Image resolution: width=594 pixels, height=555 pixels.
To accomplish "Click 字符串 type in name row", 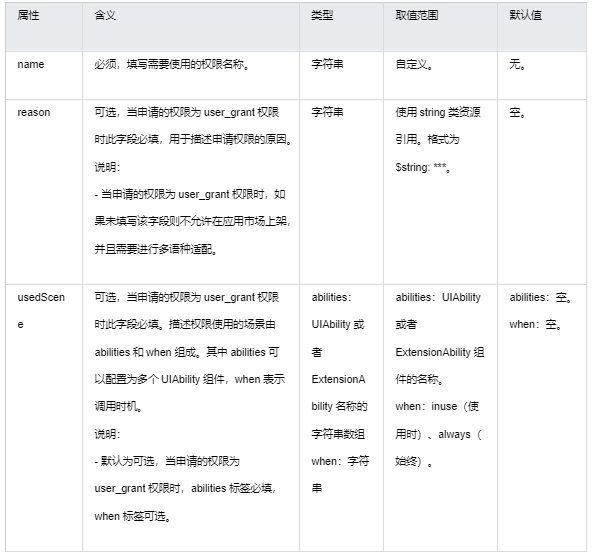I will pyautogui.click(x=327, y=64).
